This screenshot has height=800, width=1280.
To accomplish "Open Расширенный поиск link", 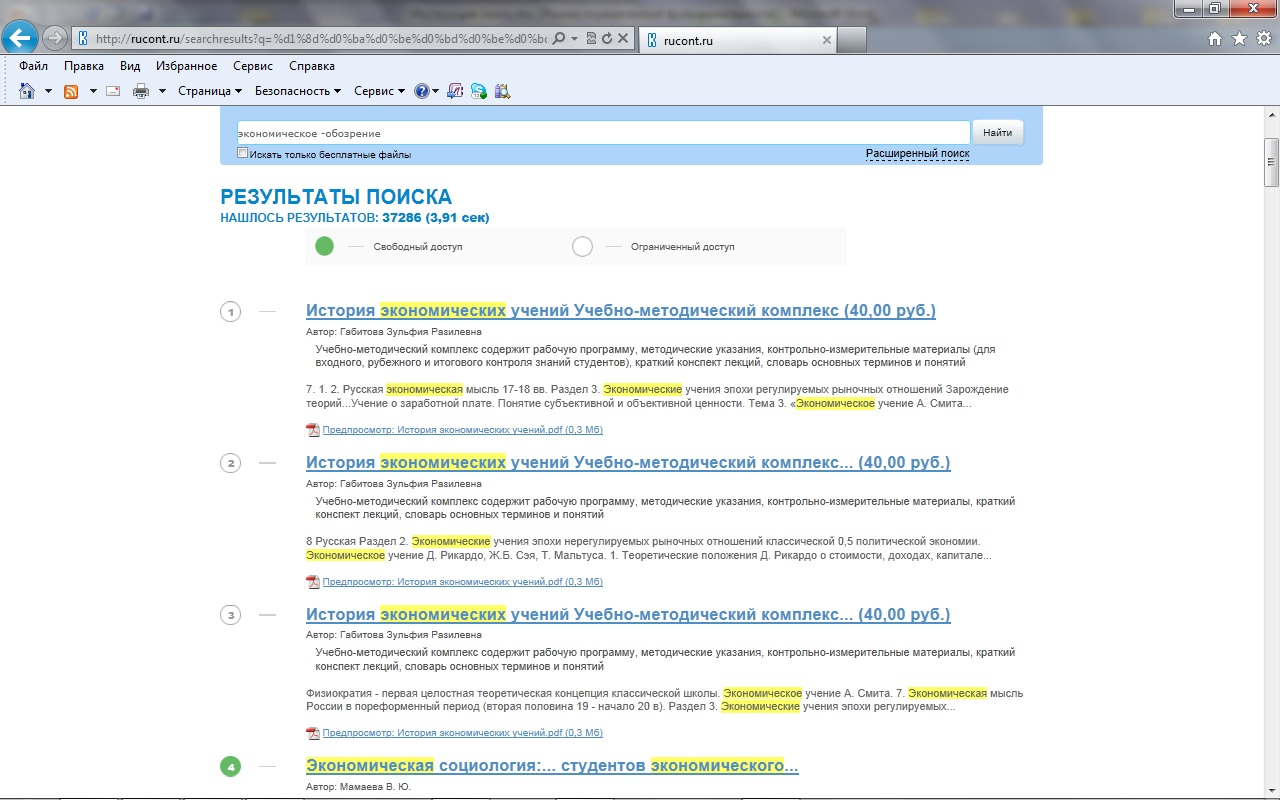I will 918,154.
